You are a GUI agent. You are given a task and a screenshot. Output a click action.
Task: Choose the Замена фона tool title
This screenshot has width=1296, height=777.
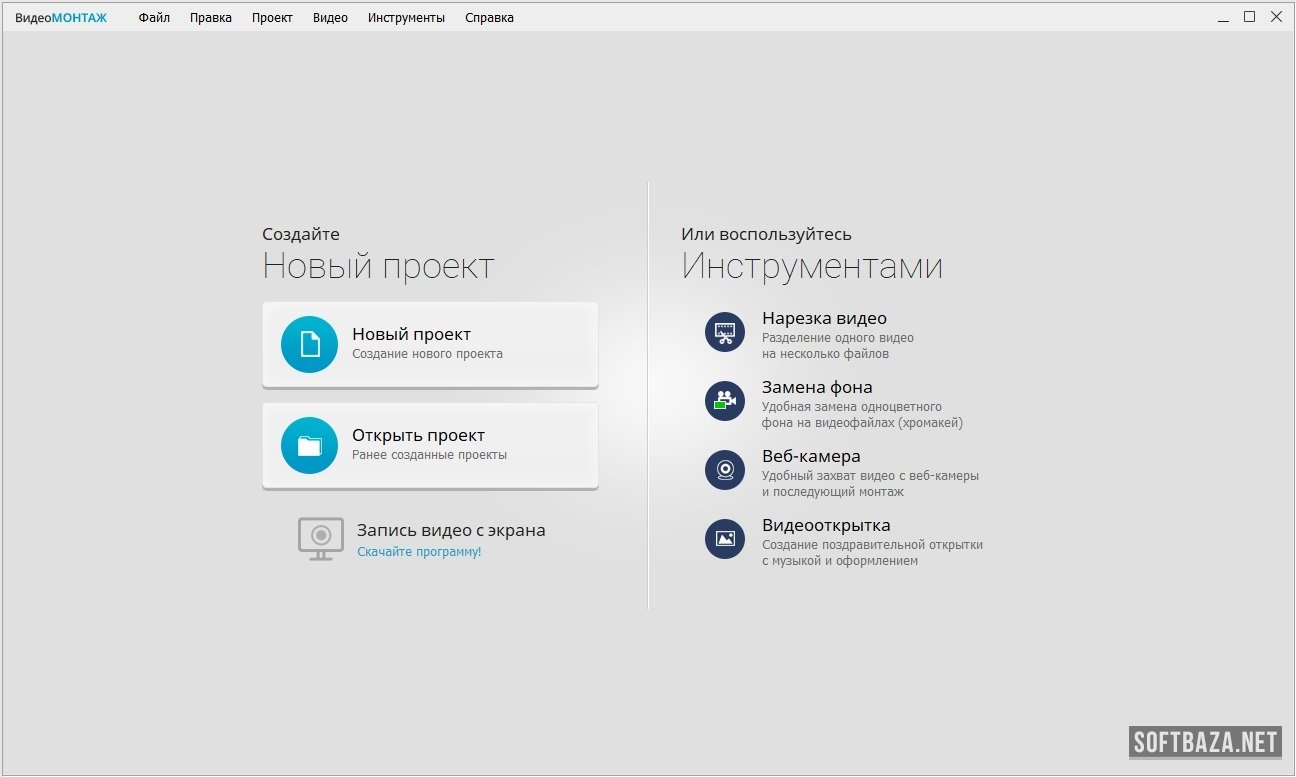pos(817,387)
